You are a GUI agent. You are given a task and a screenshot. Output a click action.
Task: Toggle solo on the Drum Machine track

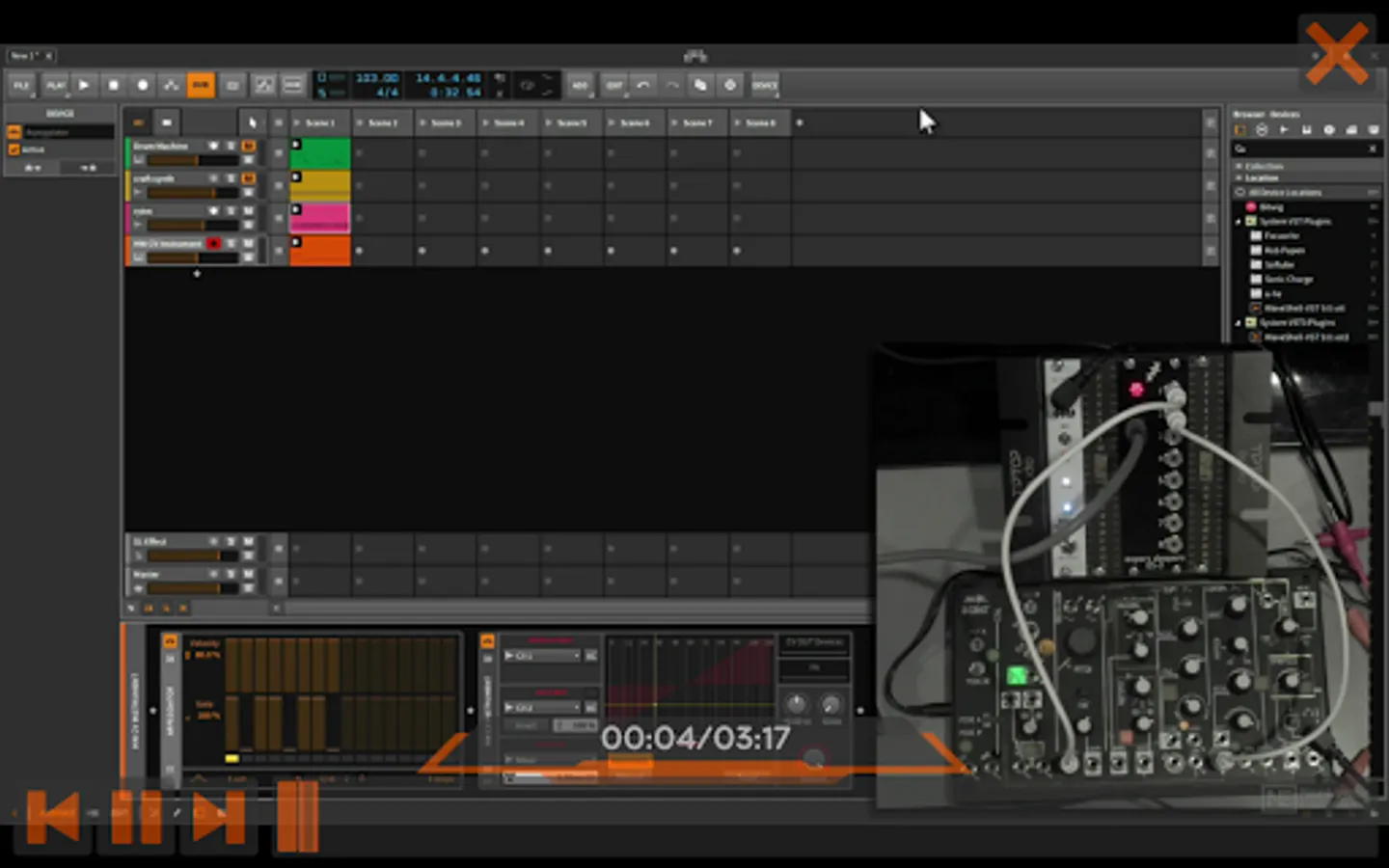point(231,146)
